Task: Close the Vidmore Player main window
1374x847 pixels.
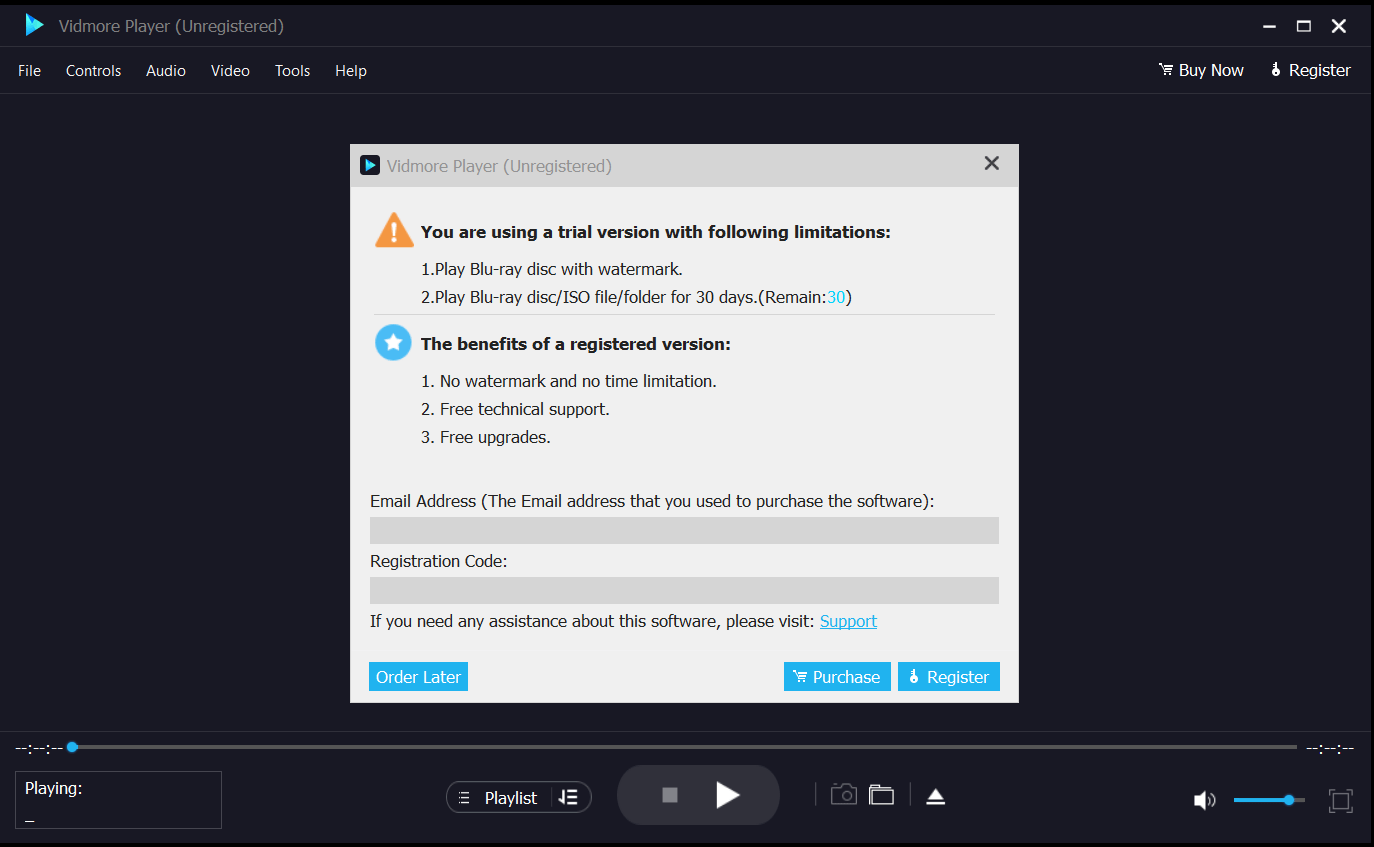Action: coord(1339,26)
